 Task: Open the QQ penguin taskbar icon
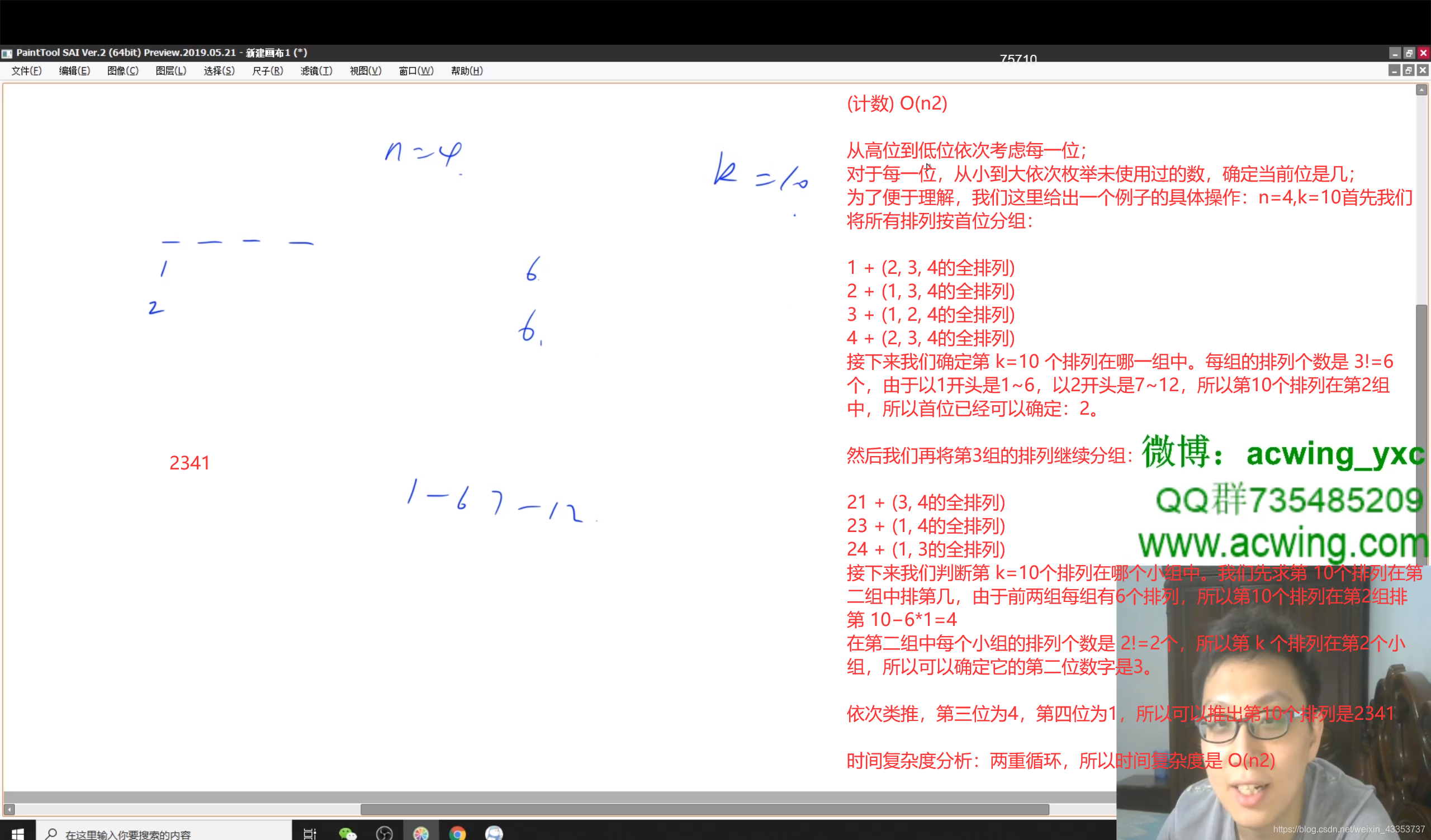pos(494,833)
